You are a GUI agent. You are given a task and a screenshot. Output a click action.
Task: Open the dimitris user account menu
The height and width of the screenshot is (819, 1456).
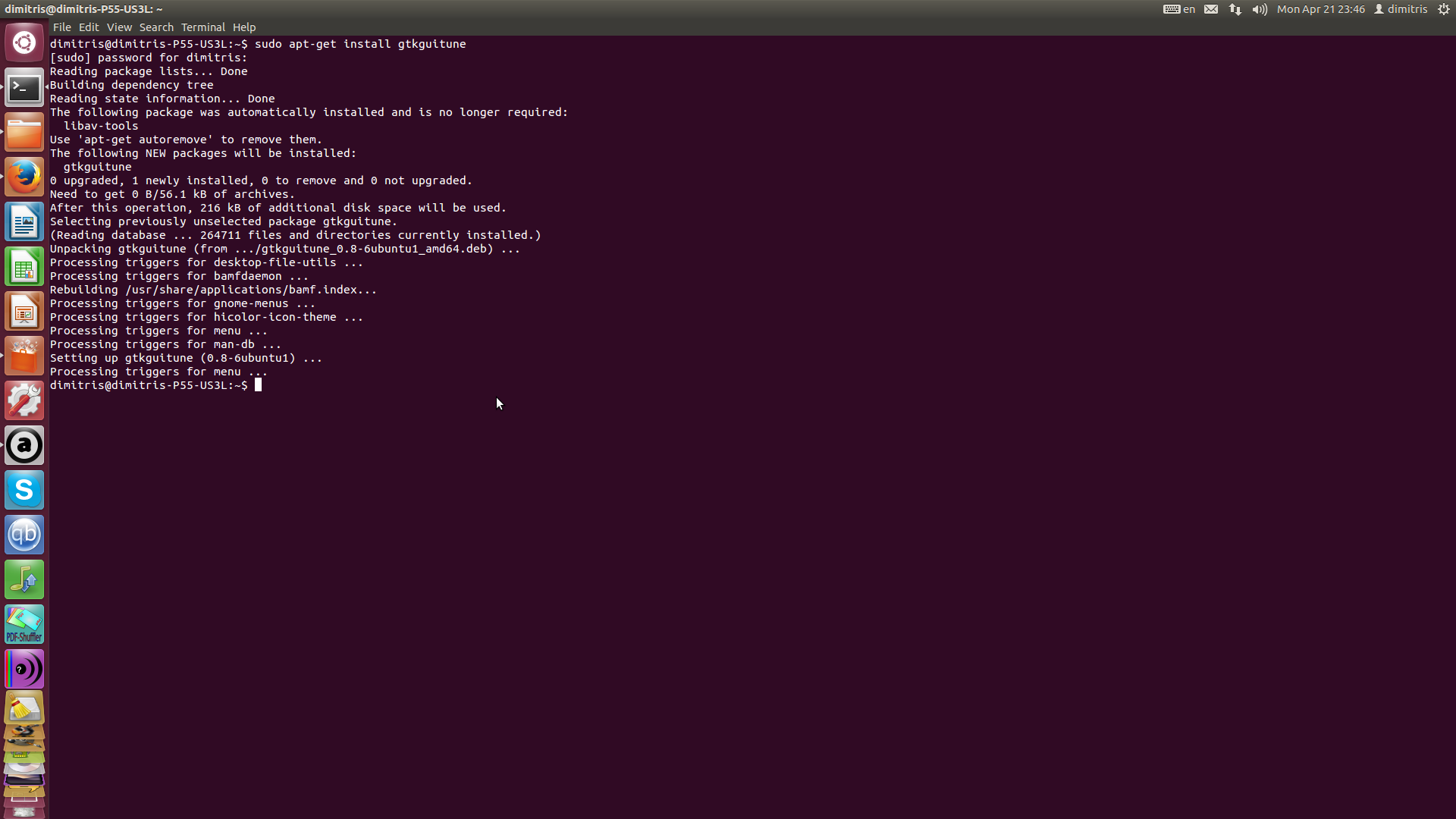click(x=1401, y=9)
